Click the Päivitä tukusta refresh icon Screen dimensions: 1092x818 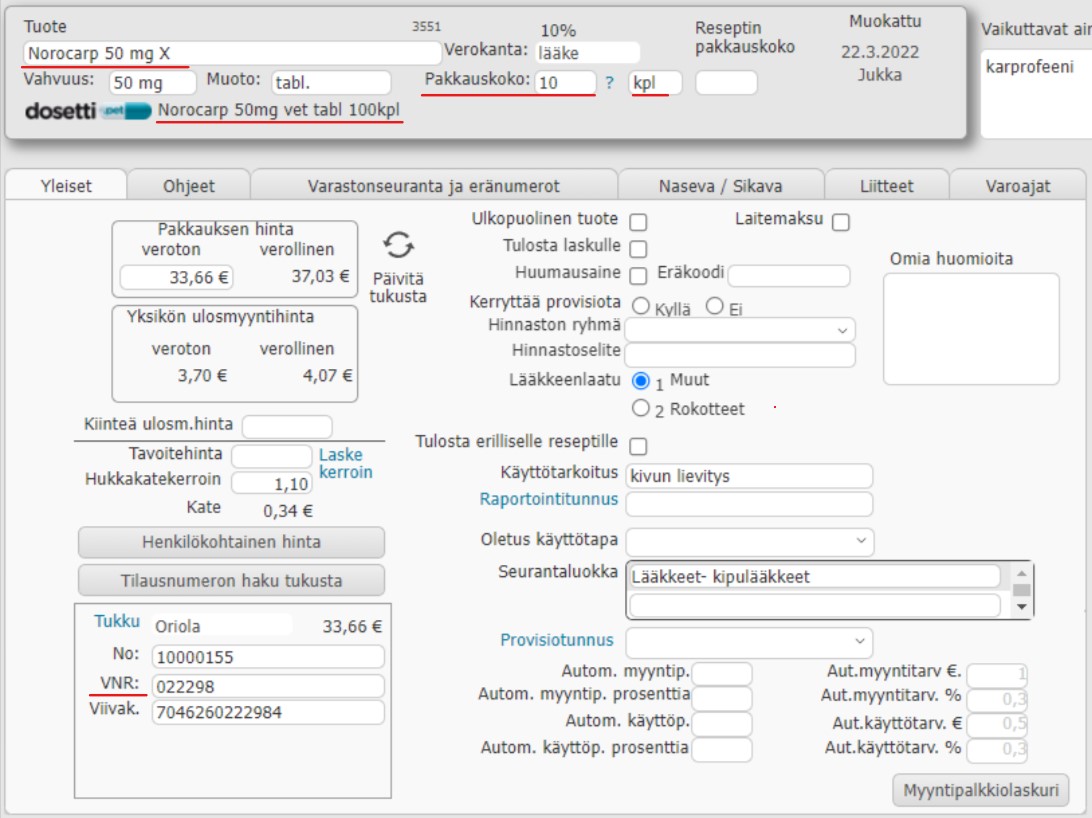[x=398, y=245]
